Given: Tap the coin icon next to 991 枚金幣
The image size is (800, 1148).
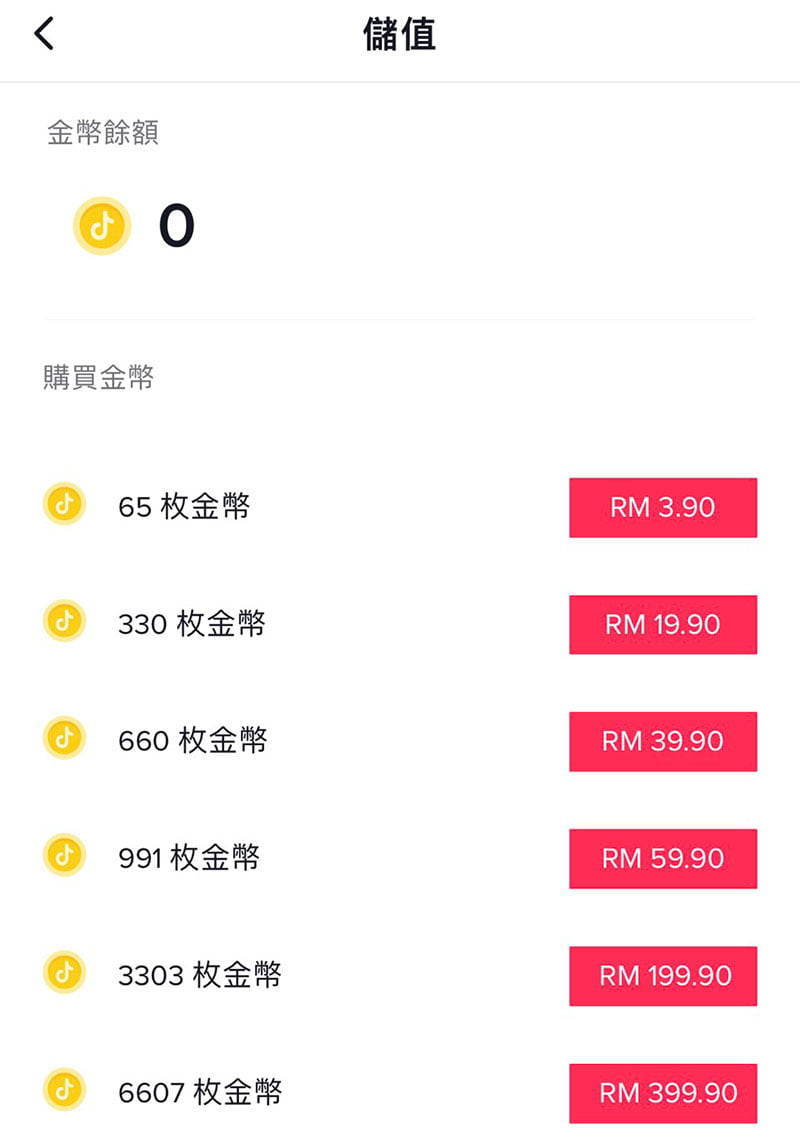Looking at the screenshot, I should pos(64,854).
